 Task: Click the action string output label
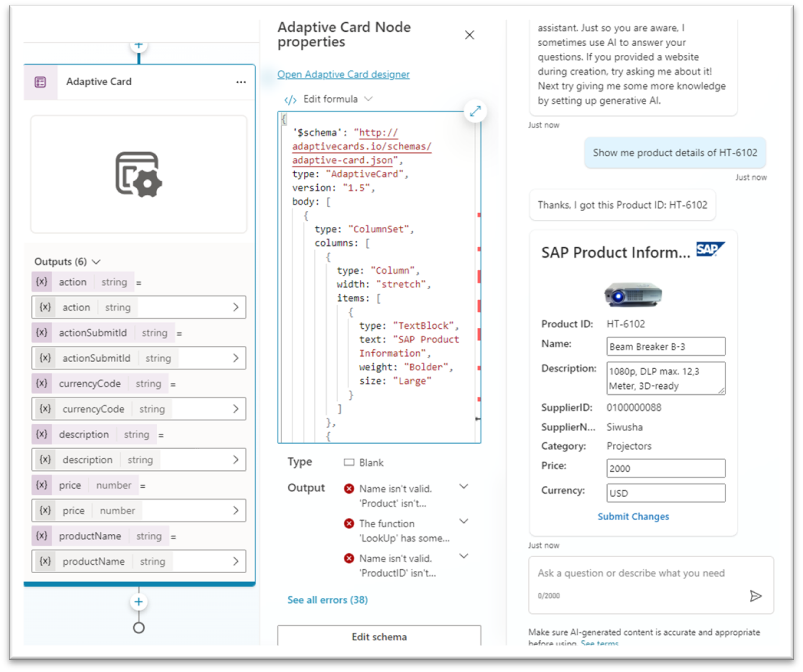pyautogui.click(x=83, y=282)
